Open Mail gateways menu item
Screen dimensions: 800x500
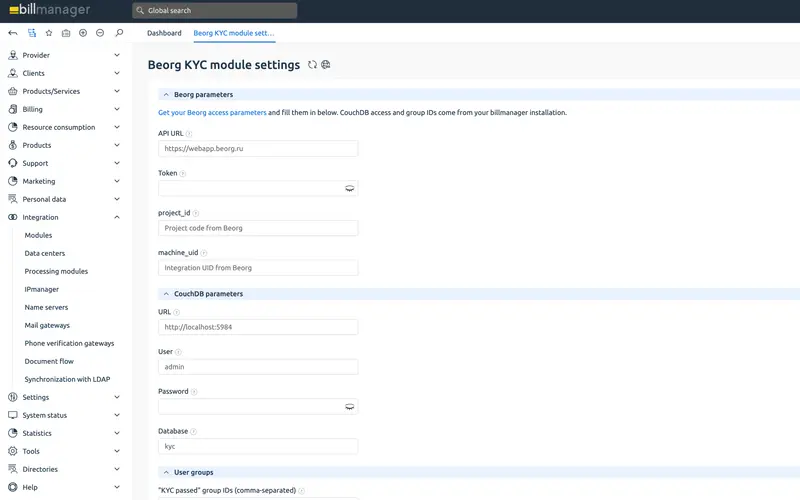(47, 325)
